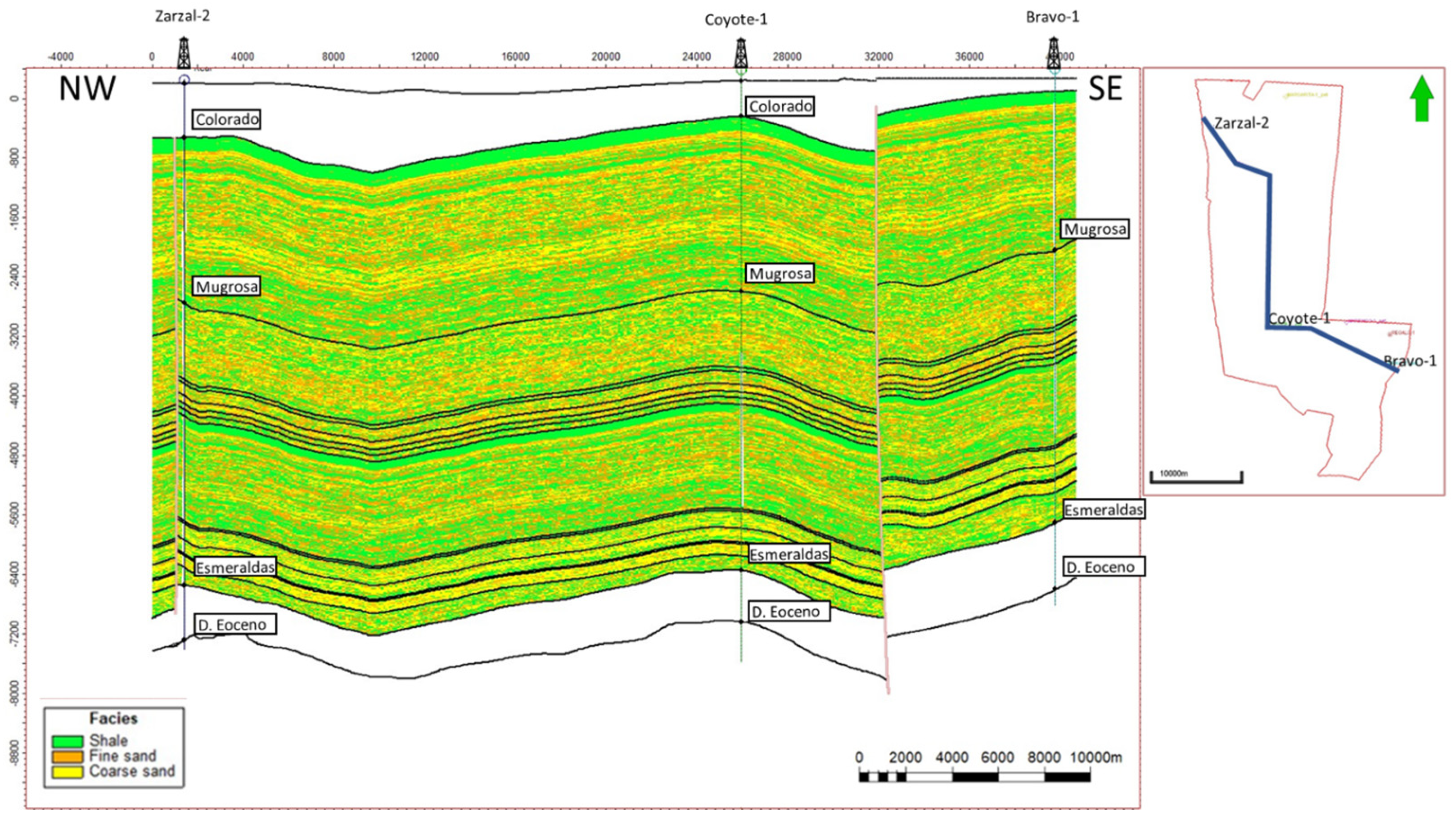Click the Coyote-1 derrick icon

741,53
